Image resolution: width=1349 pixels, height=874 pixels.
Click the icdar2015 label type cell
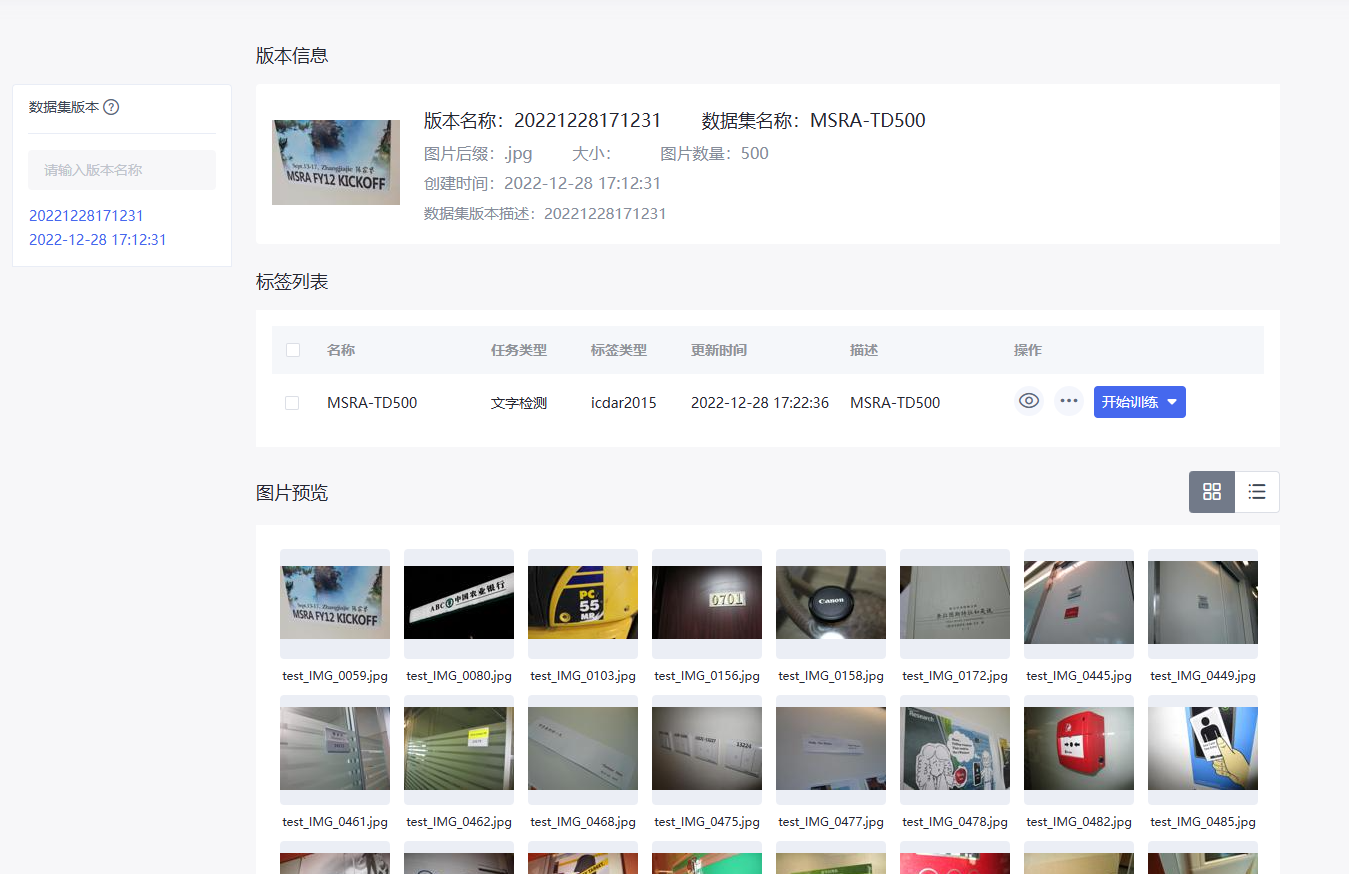tap(624, 403)
